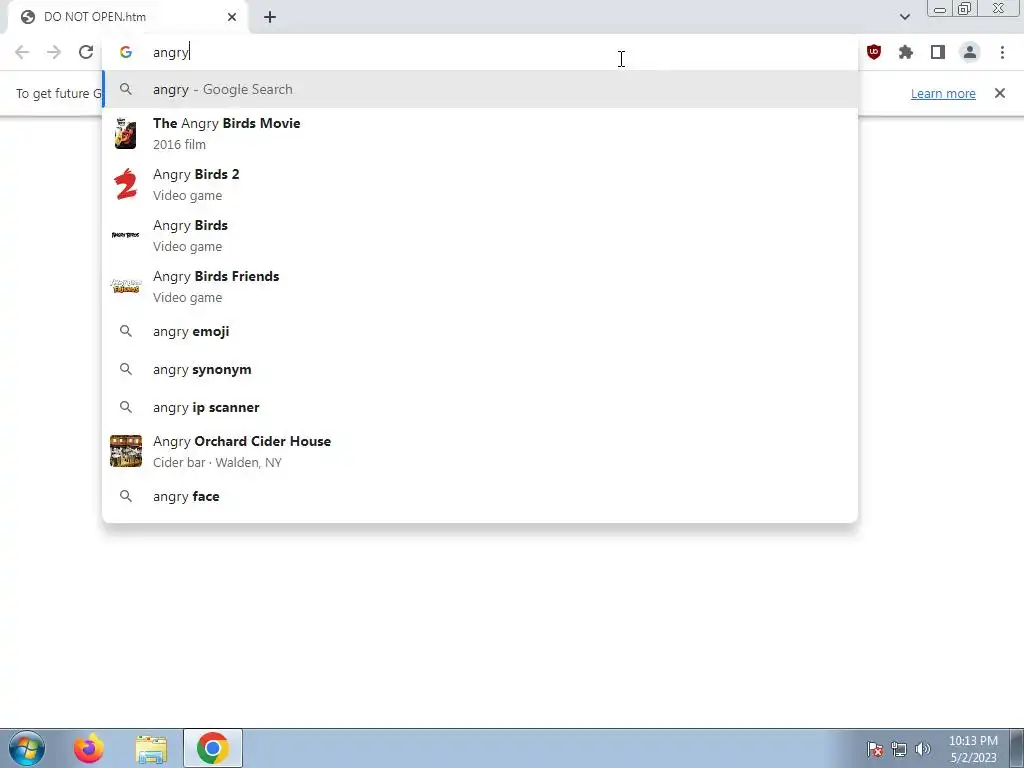The width and height of the screenshot is (1024, 768).
Task: Click the Chrome taskbar button
Action: 213,748
